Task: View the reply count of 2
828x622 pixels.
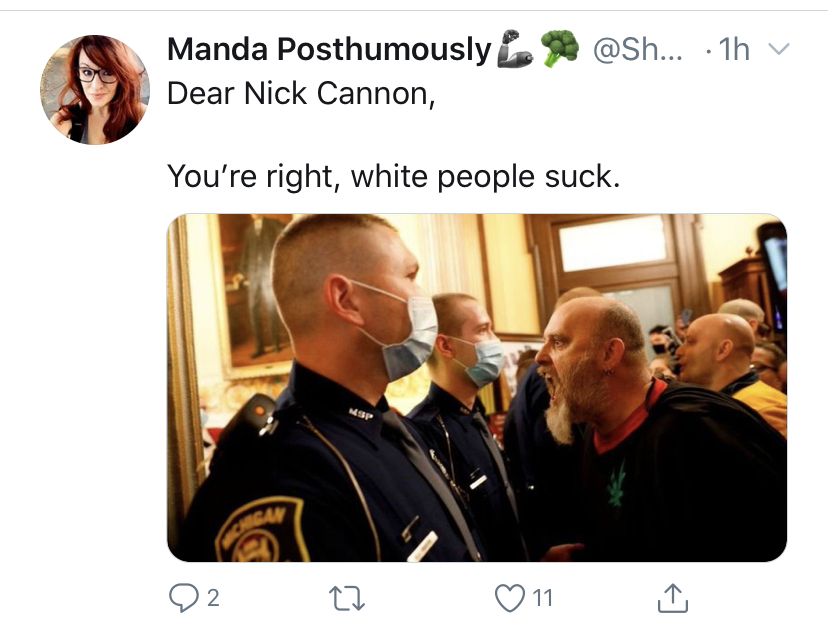Action: (213, 598)
